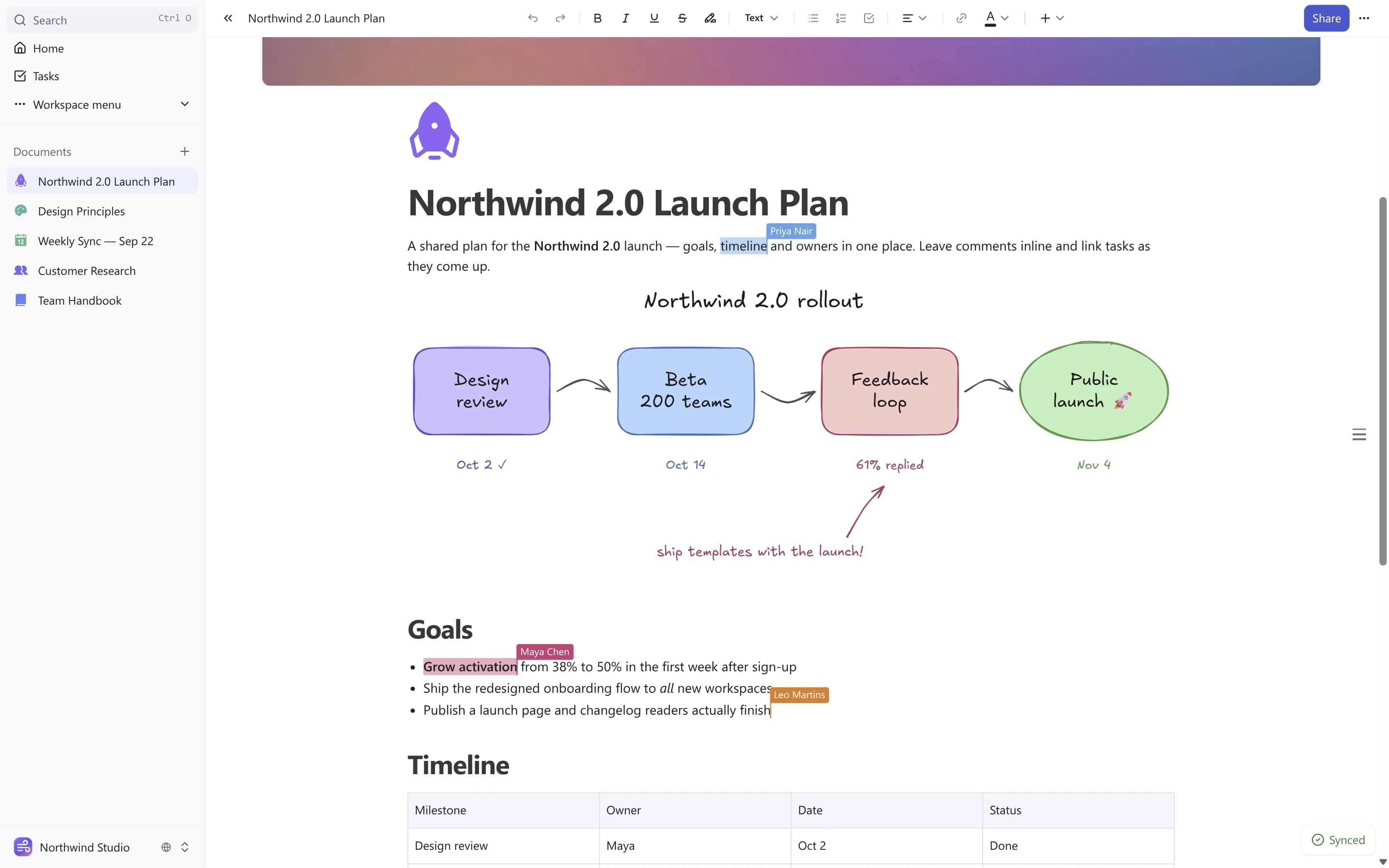Insert a bulleted list

point(813,18)
